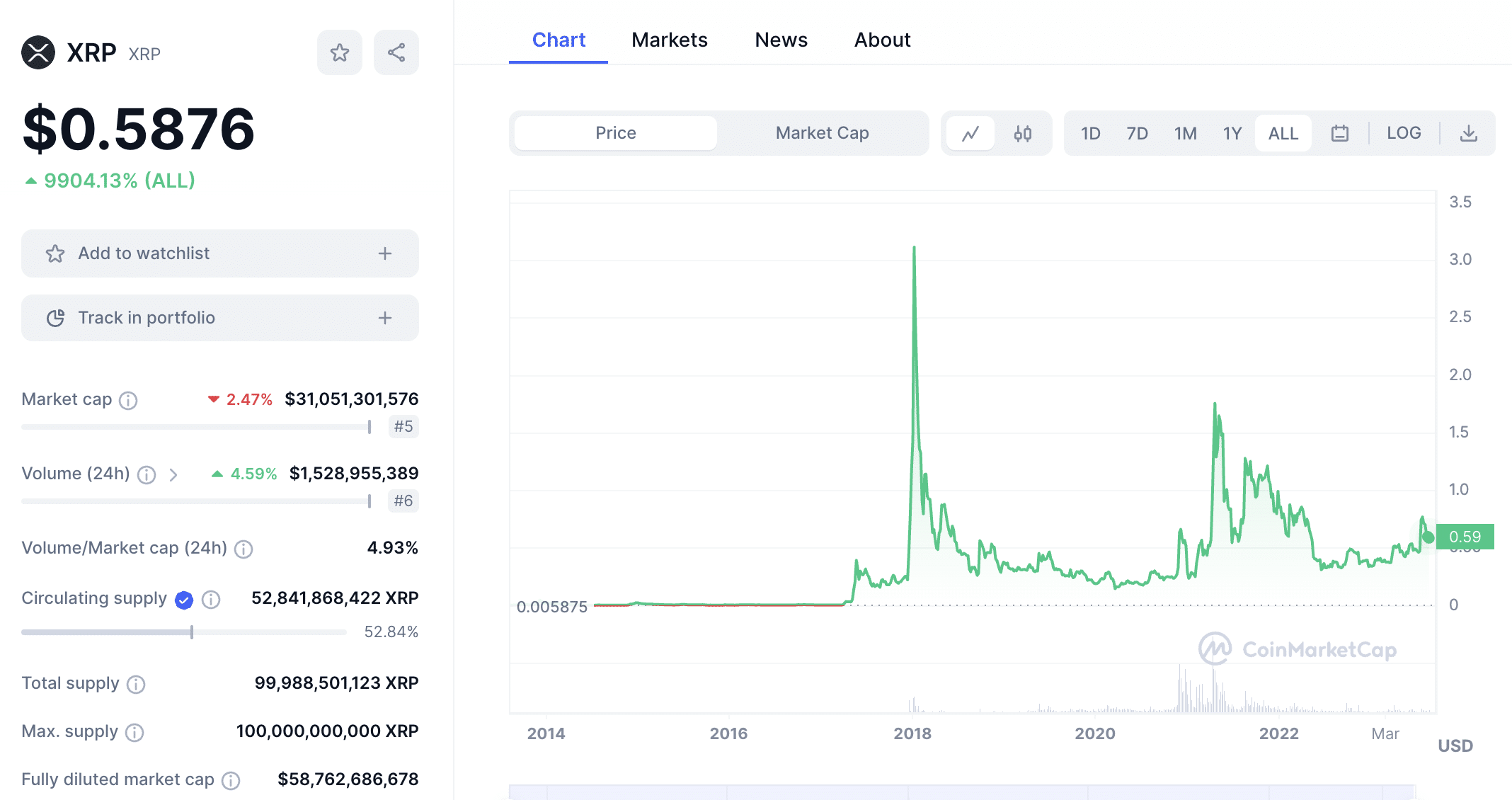Set chart range to 7D
This screenshot has height=800, width=1512.
(1138, 133)
